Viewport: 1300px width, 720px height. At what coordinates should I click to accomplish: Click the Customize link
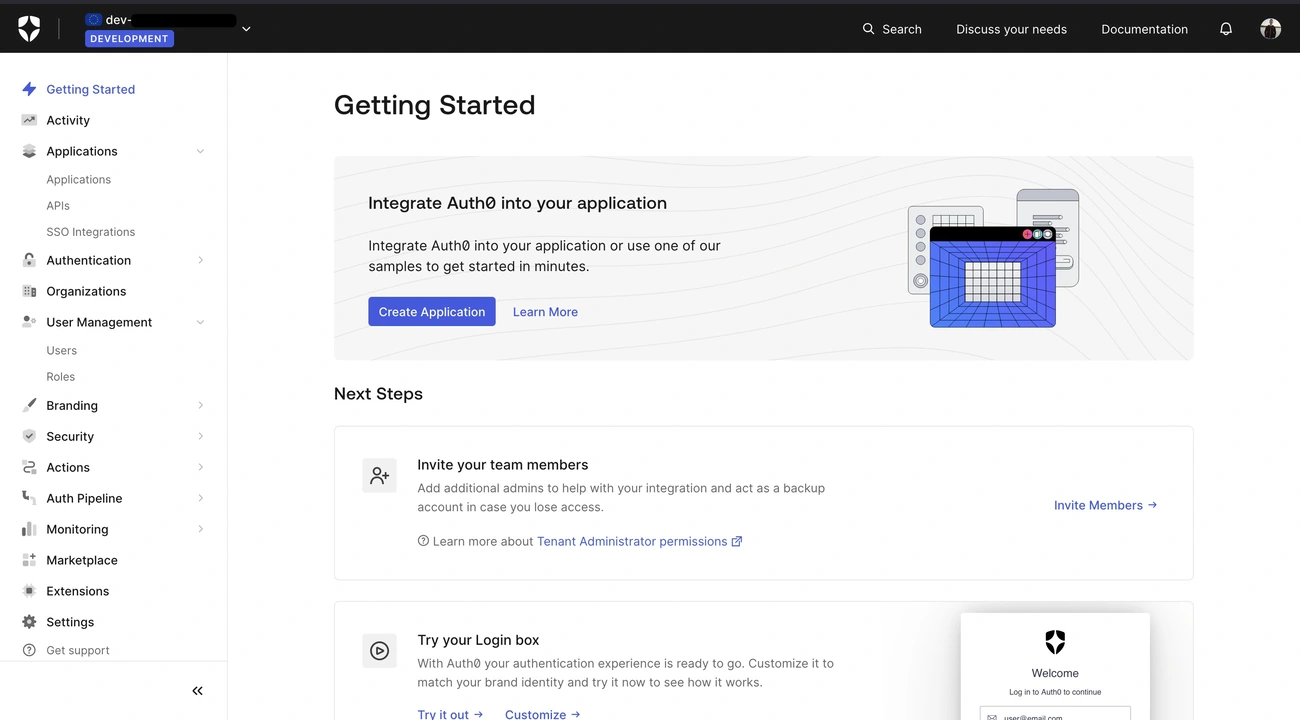[x=542, y=714]
